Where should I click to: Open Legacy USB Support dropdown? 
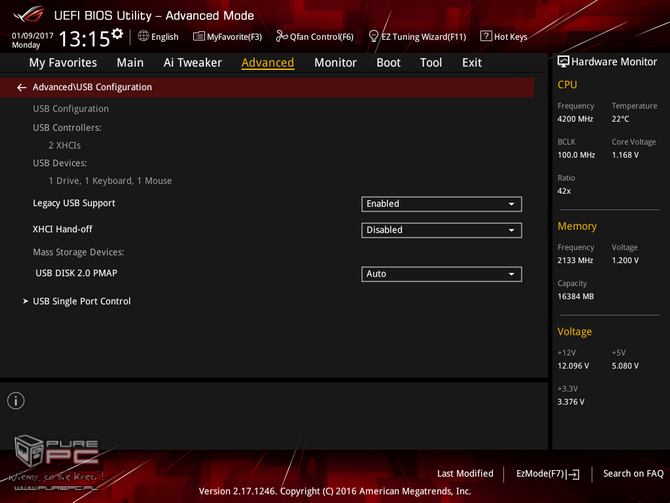pos(441,204)
